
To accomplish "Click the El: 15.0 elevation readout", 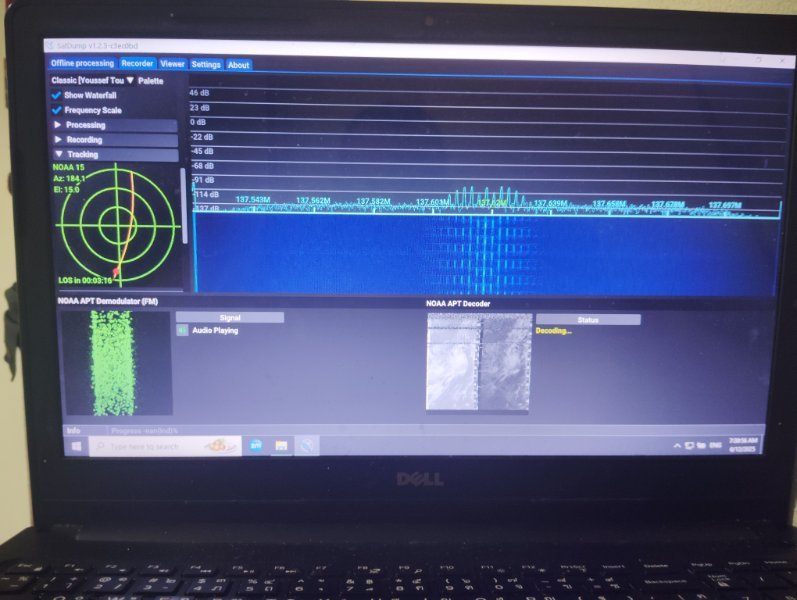I will [x=67, y=190].
